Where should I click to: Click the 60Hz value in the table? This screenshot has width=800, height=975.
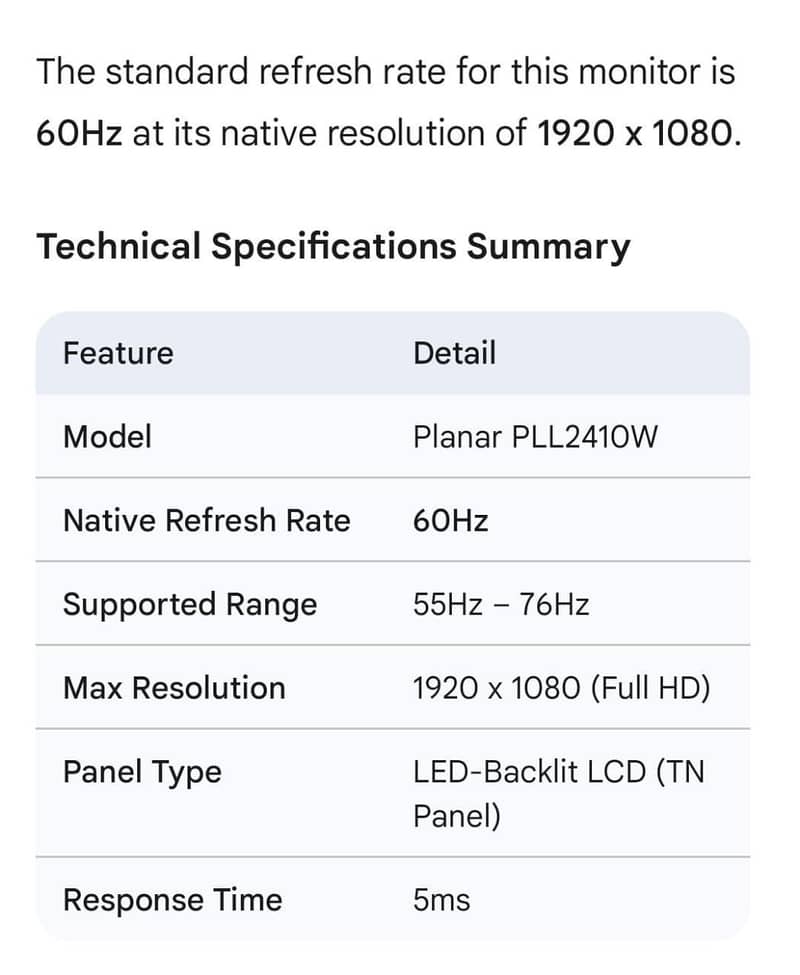point(450,520)
